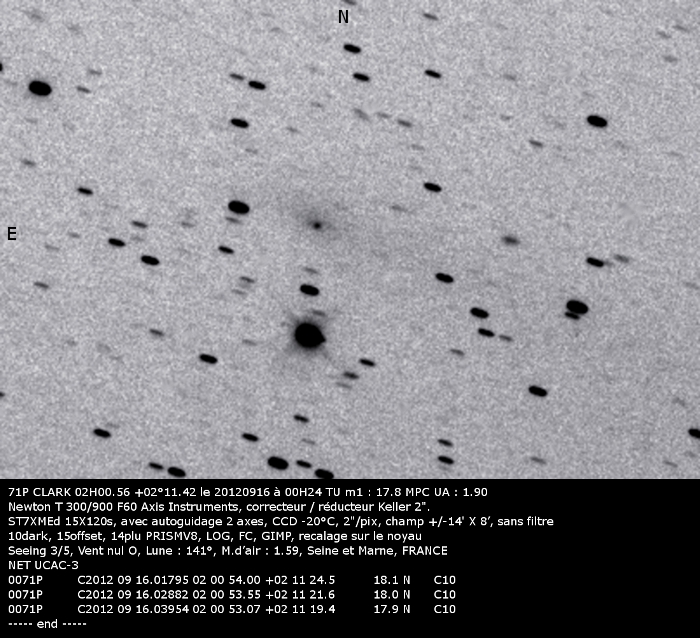Click the 'NET UCAC-3' catalog line
This screenshot has width=700, height=638.
tap(43, 565)
